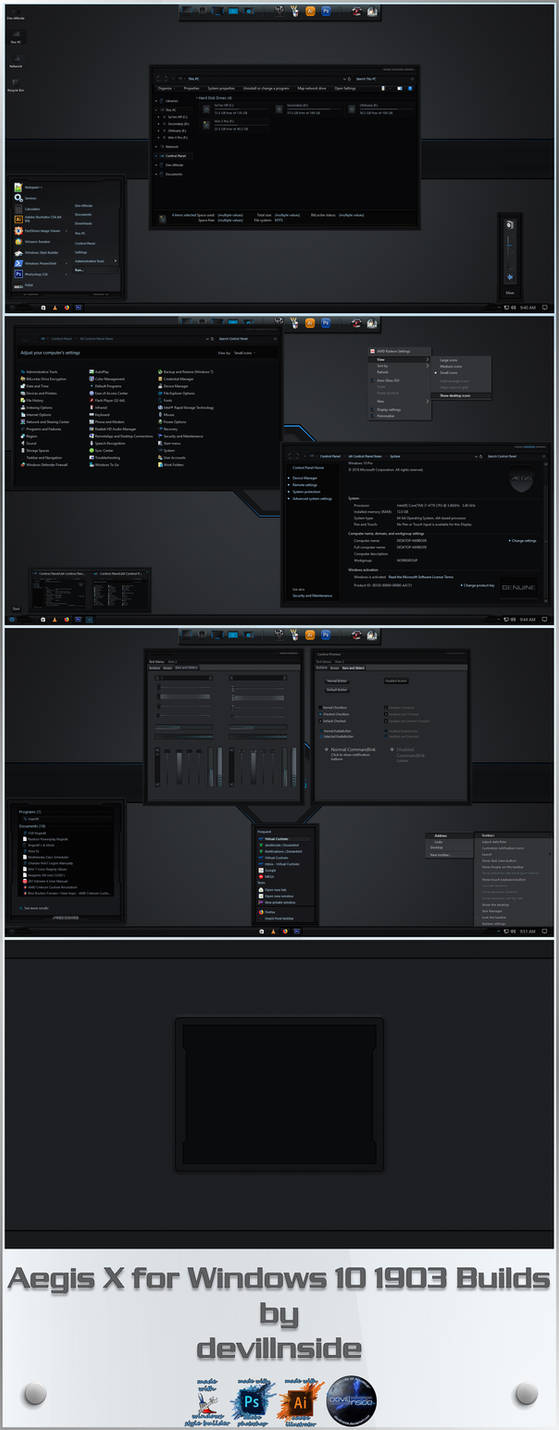Expand Sort by submenu in context menu
The width and height of the screenshot is (559, 1430).
400,365
